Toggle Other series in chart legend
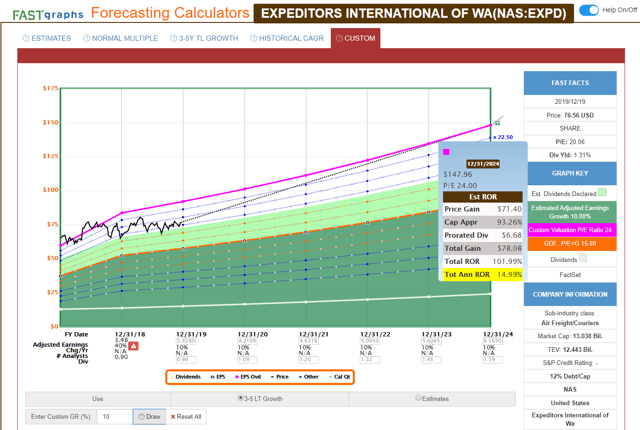Image resolution: width=640 pixels, height=430 pixels. [309, 377]
